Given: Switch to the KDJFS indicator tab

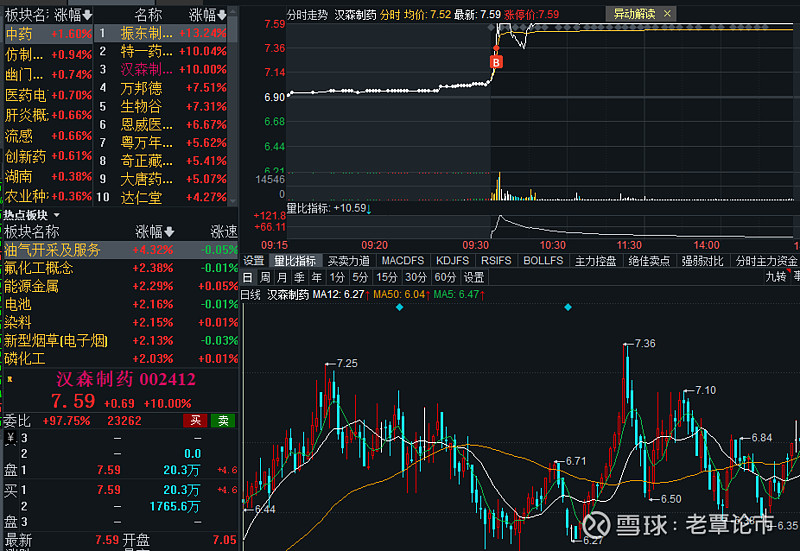Looking at the screenshot, I should click(452, 261).
